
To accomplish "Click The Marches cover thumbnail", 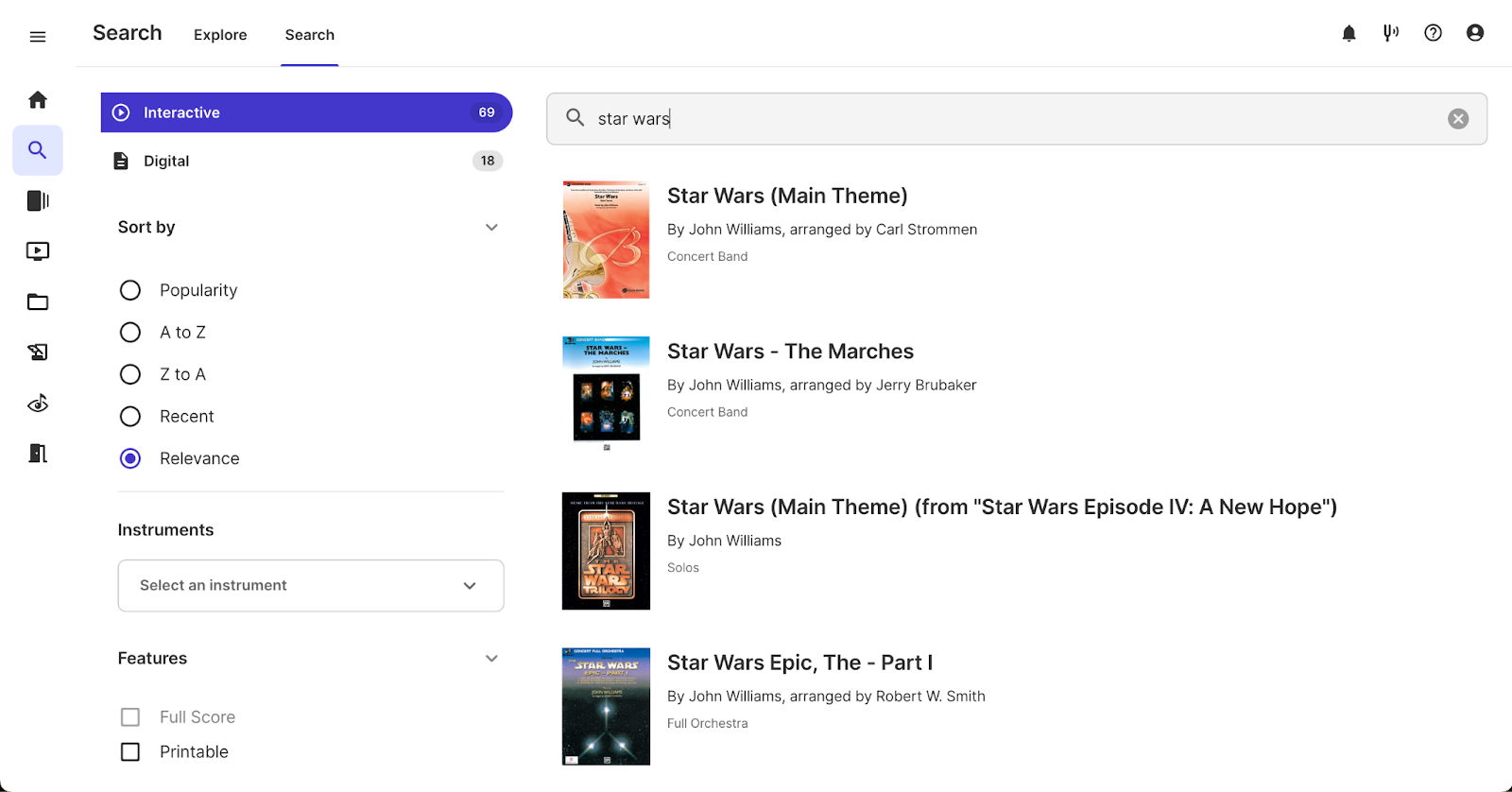I will tap(606, 394).
